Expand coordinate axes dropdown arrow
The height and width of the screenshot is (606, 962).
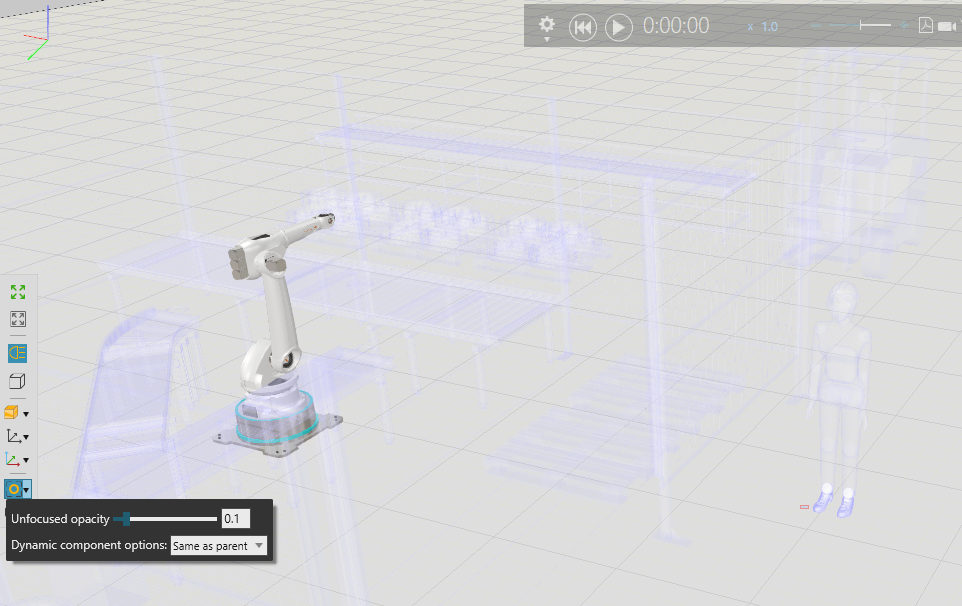point(26,460)
